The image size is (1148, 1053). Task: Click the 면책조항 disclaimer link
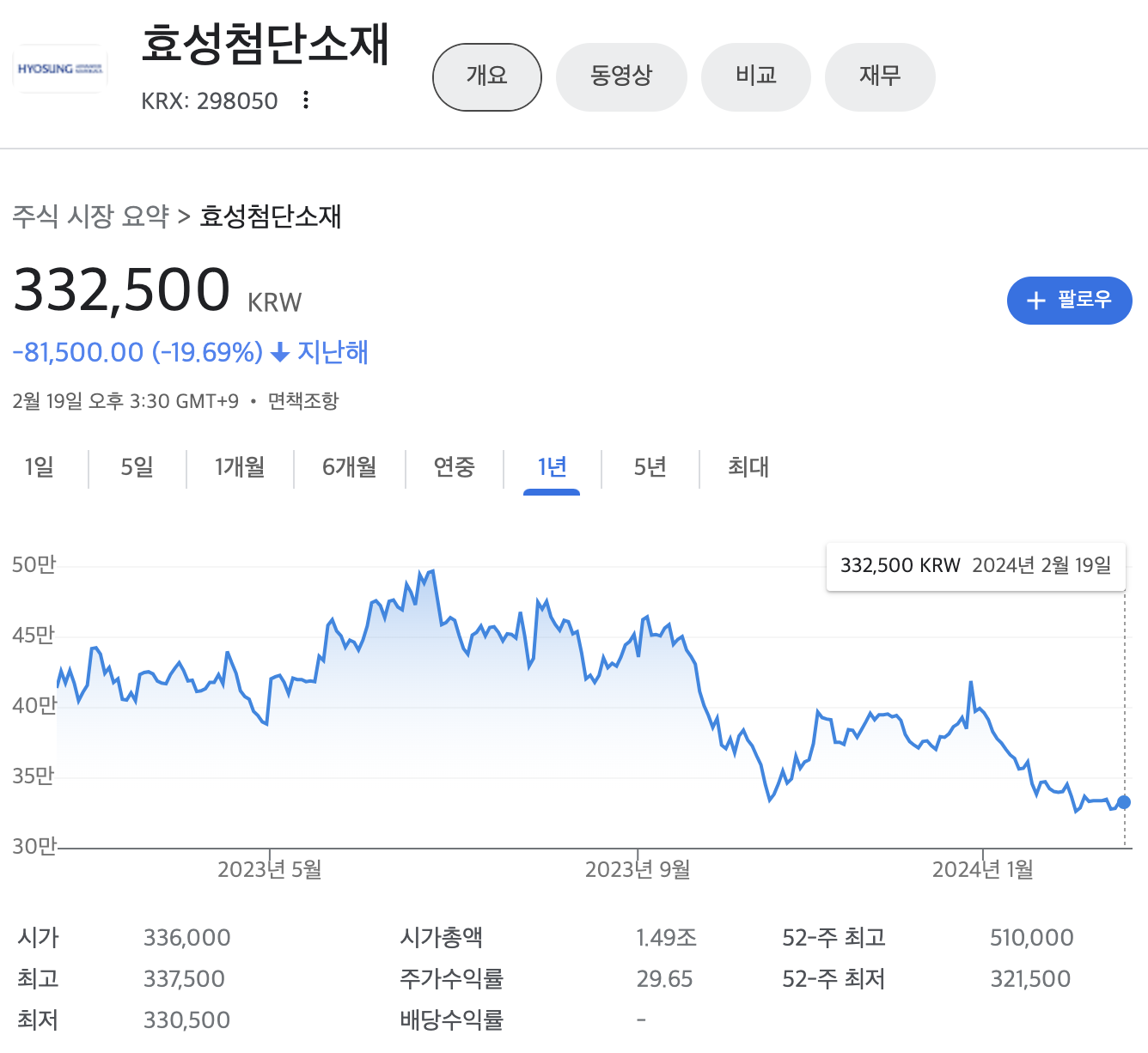[x=303, y=401]
